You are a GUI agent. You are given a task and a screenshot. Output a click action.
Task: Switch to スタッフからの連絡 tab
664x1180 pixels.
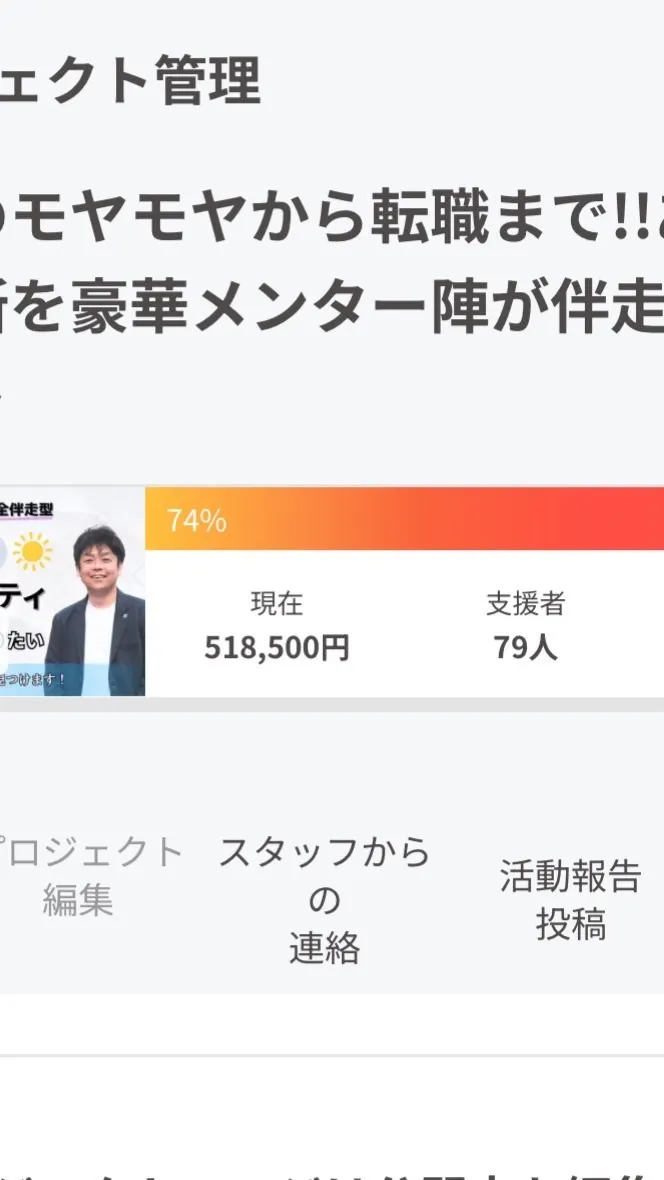(324, 900)
